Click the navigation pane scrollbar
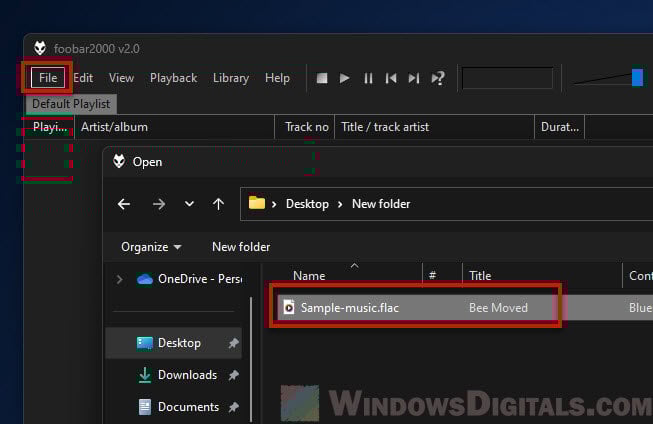 click(x=251, y=359)
